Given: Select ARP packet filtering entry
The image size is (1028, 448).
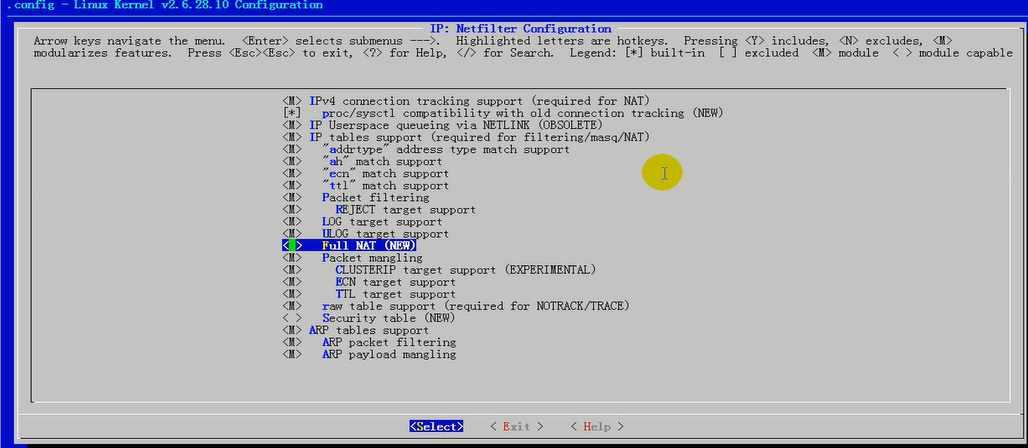Looking at the screenshot, I should tap(389, 342).
